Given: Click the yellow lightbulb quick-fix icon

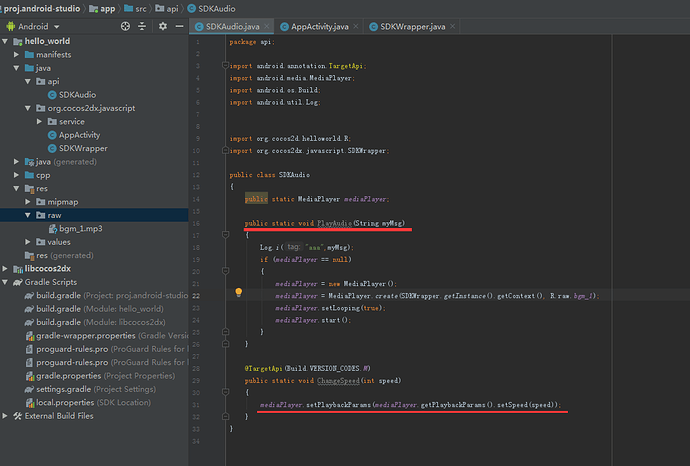Looking at the screenshot, I should click(x=239, y=294).
